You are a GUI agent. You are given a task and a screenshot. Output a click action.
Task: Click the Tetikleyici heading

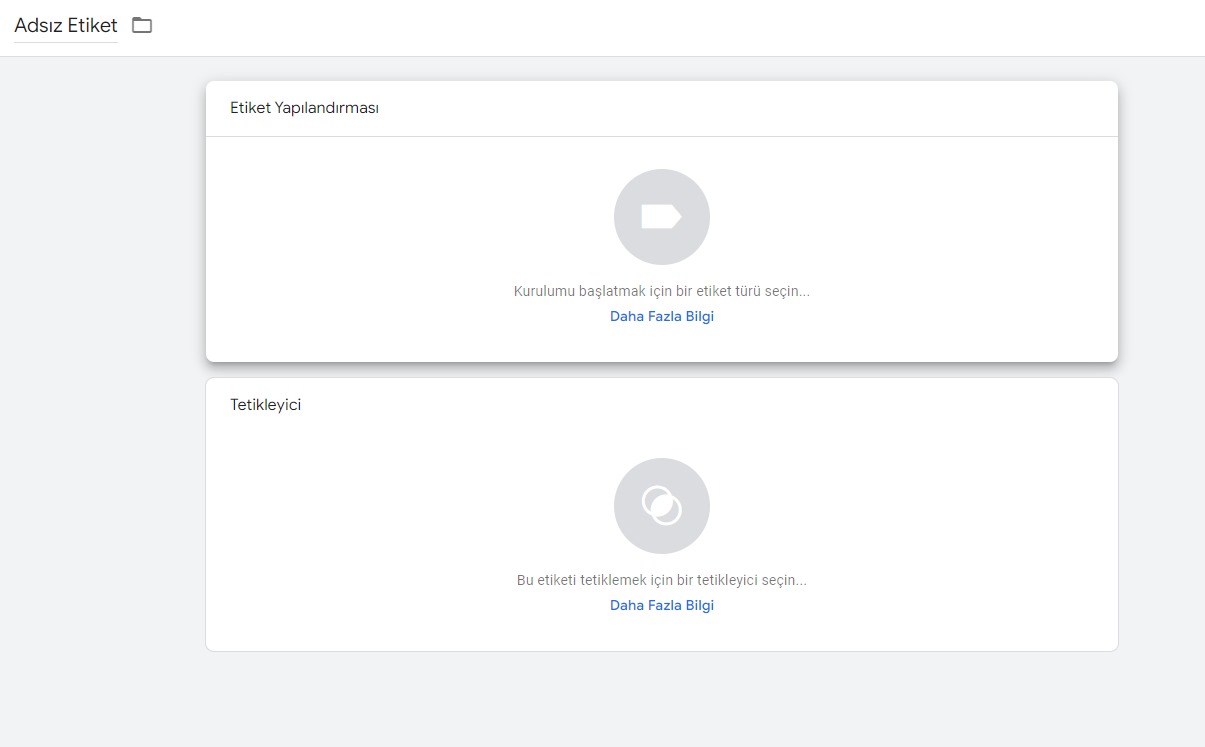[x=265, y=405]
